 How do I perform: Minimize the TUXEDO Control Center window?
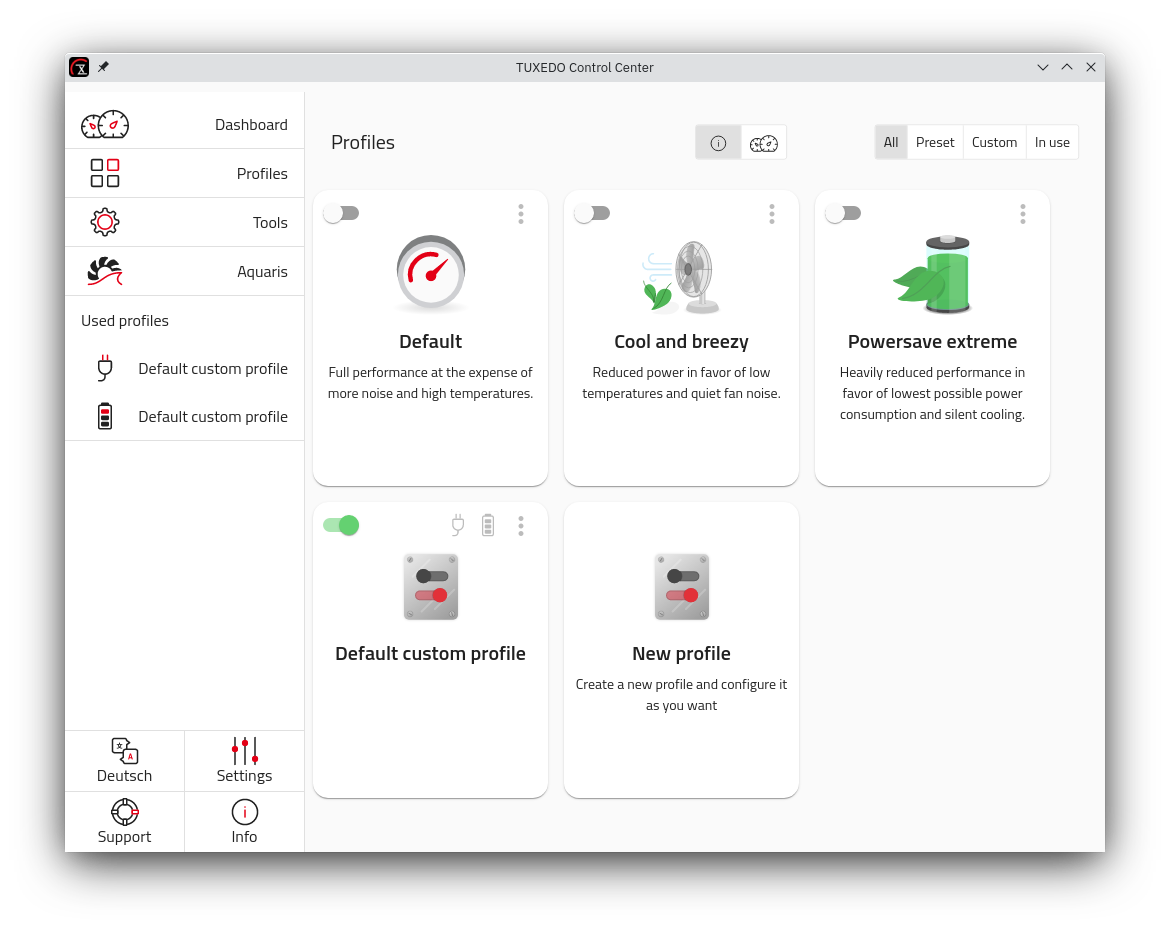(1043, 67)
